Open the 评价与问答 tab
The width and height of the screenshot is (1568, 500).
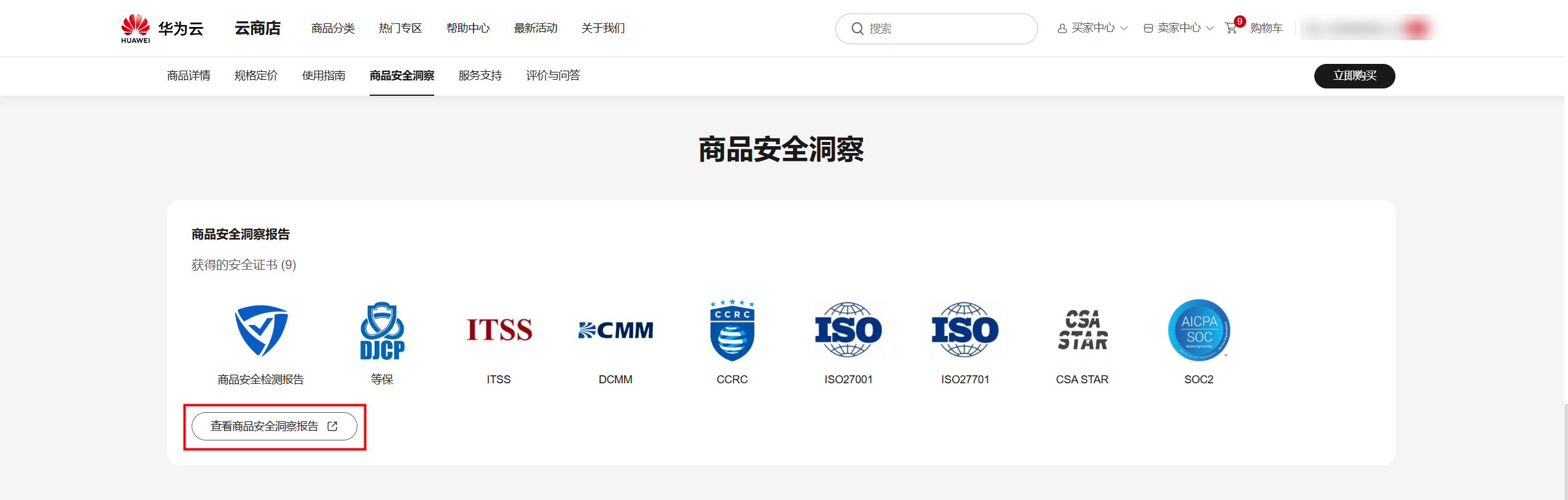[x=553, y=76]
